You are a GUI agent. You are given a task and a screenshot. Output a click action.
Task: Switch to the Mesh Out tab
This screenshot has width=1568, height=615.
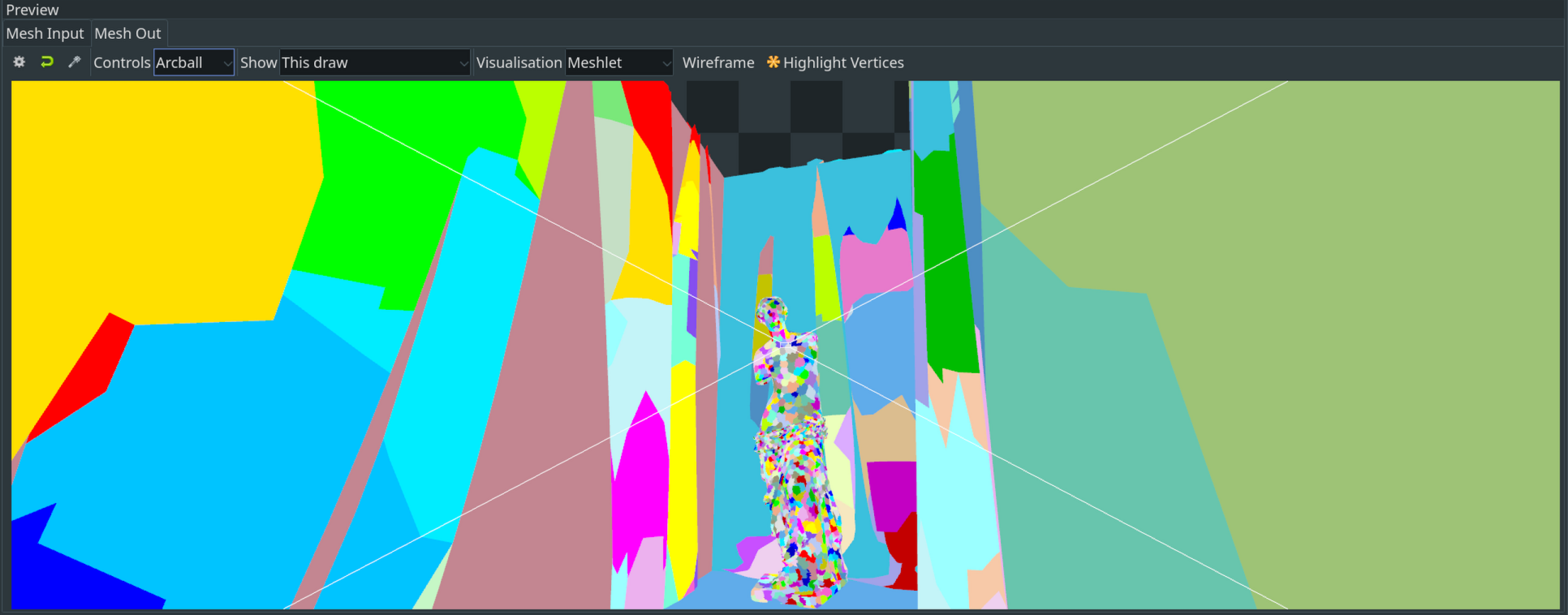(x=128, y=33)
